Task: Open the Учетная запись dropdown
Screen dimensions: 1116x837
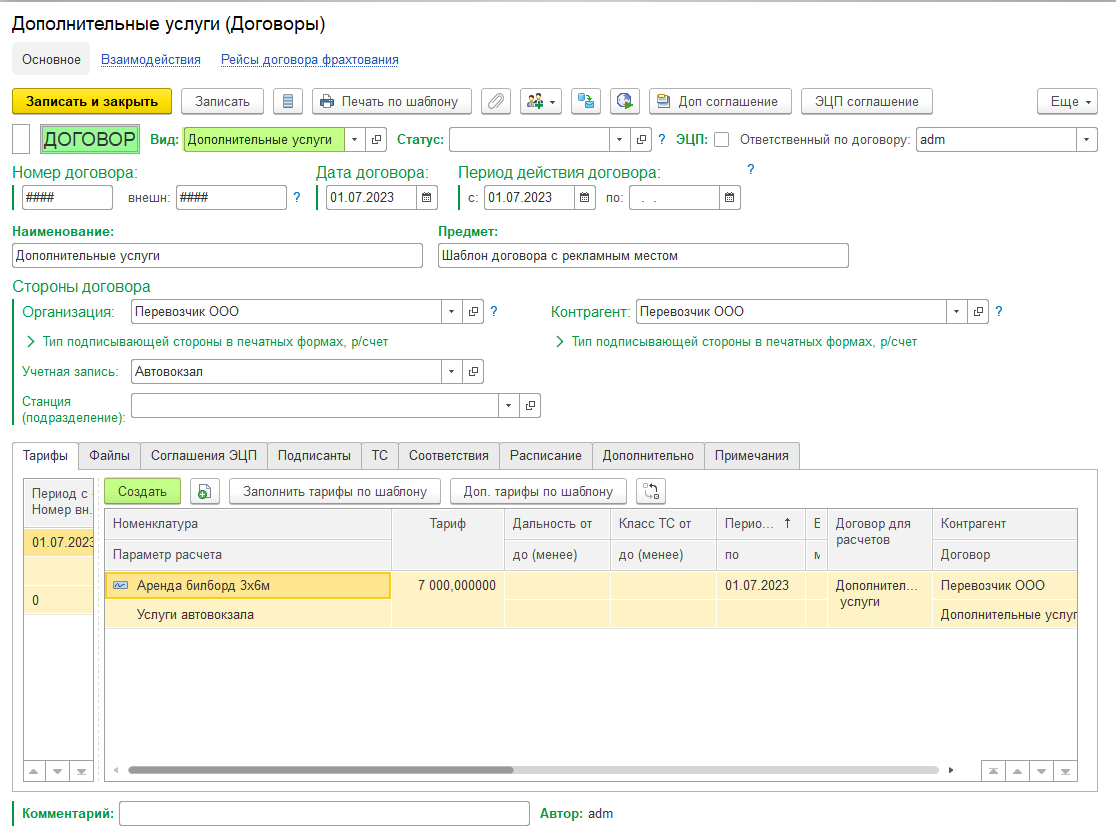Action: tap(452, 372)
